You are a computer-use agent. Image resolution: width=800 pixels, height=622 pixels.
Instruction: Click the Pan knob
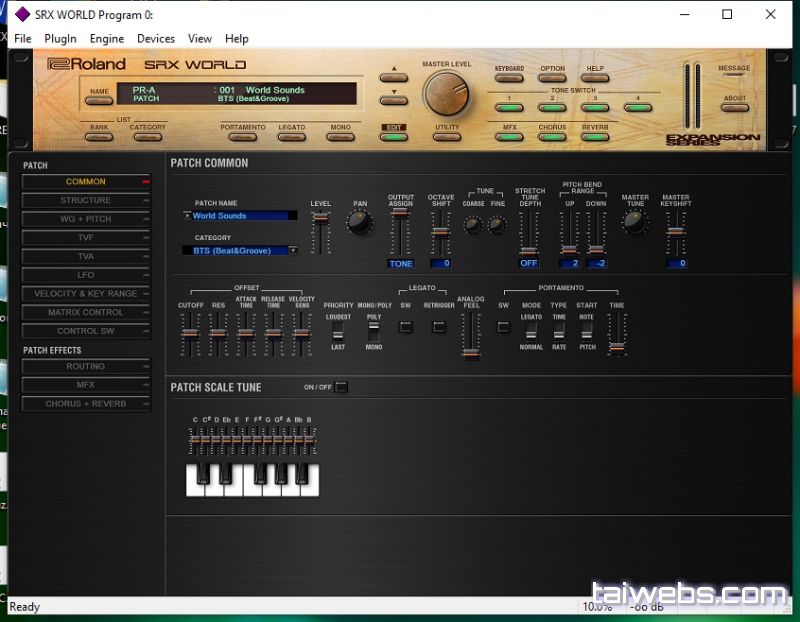(x=359, y=222)
